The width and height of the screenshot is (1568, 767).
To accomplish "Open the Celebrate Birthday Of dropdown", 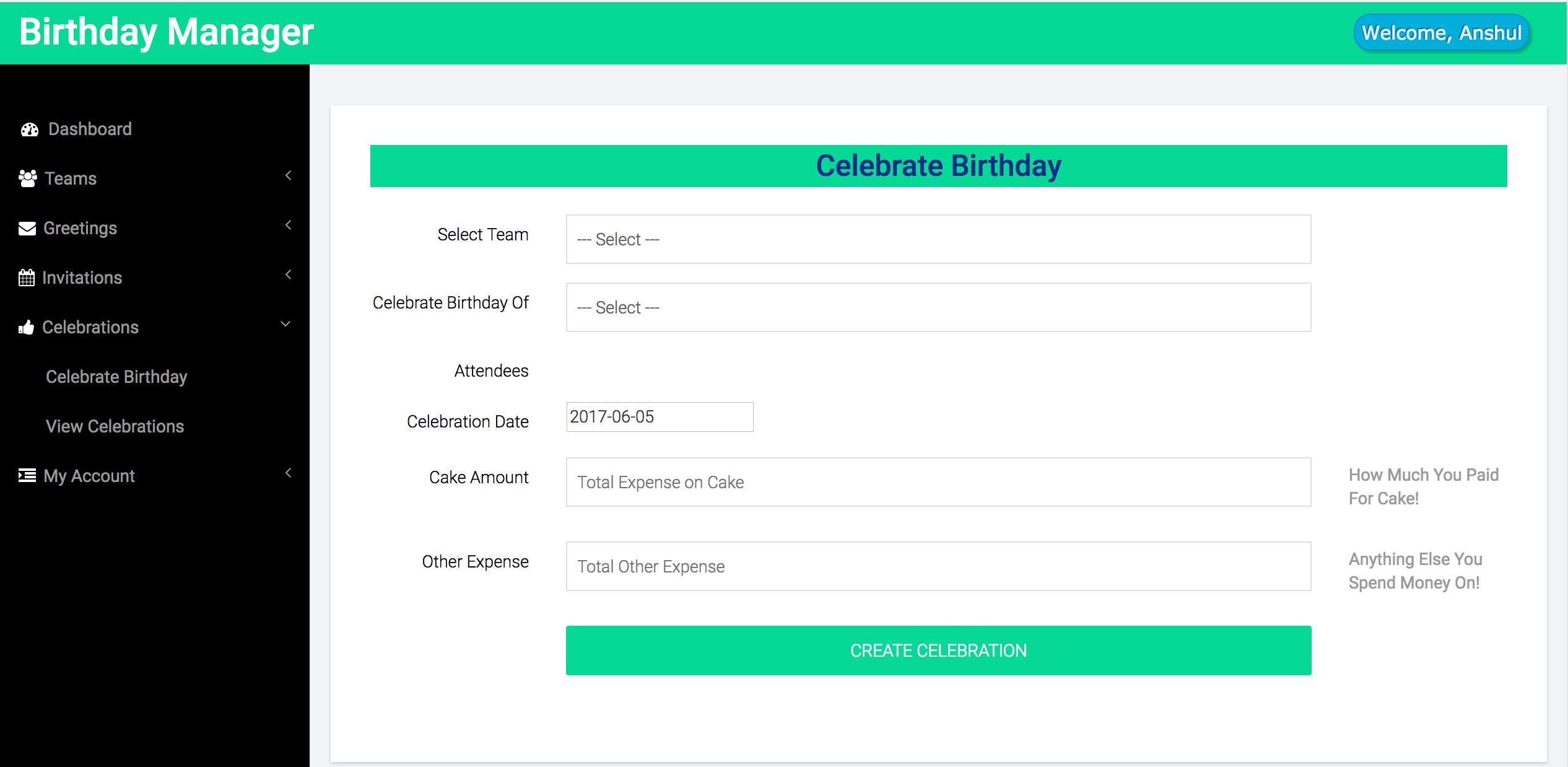I will click(938, 307).
